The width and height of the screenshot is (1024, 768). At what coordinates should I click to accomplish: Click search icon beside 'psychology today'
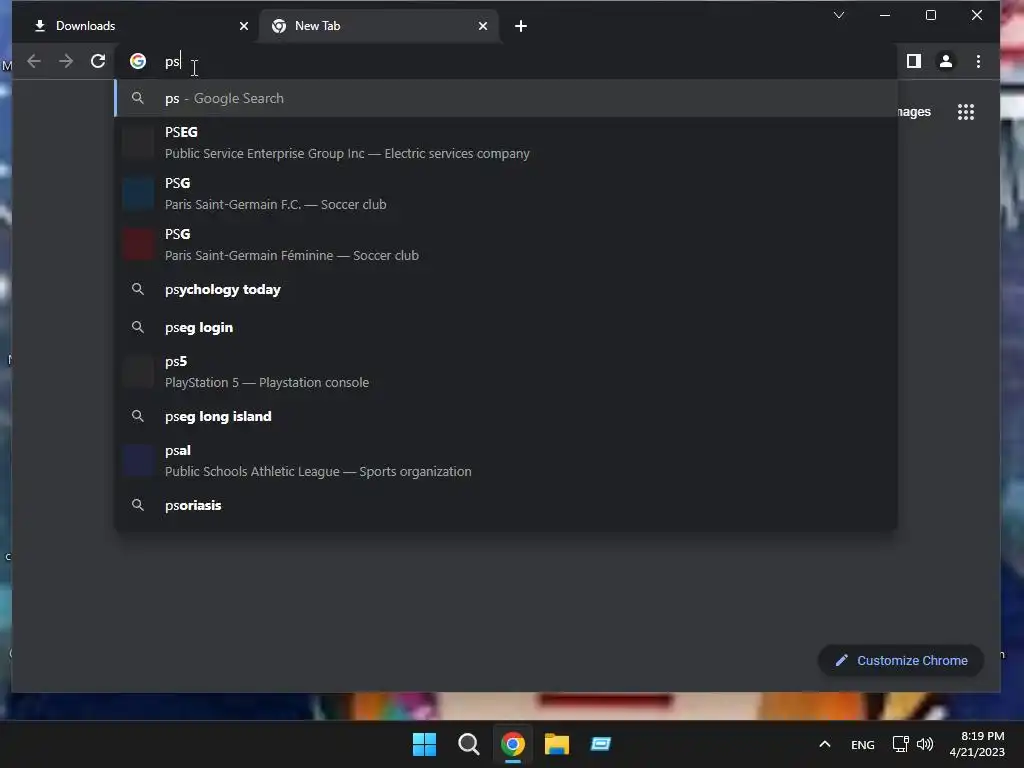[x=138, y=289]
